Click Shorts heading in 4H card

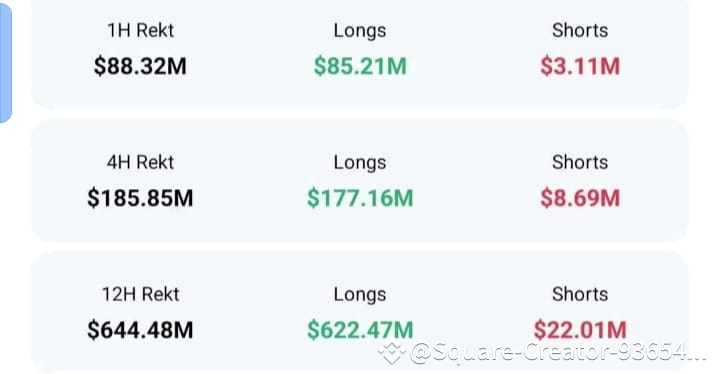(x=580, y=162)
